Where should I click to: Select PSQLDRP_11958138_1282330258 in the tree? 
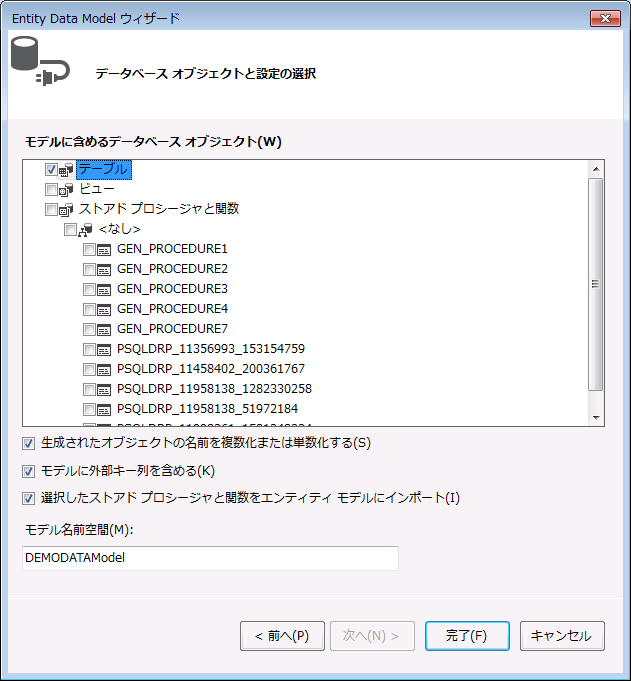click(x=214, y=389)
